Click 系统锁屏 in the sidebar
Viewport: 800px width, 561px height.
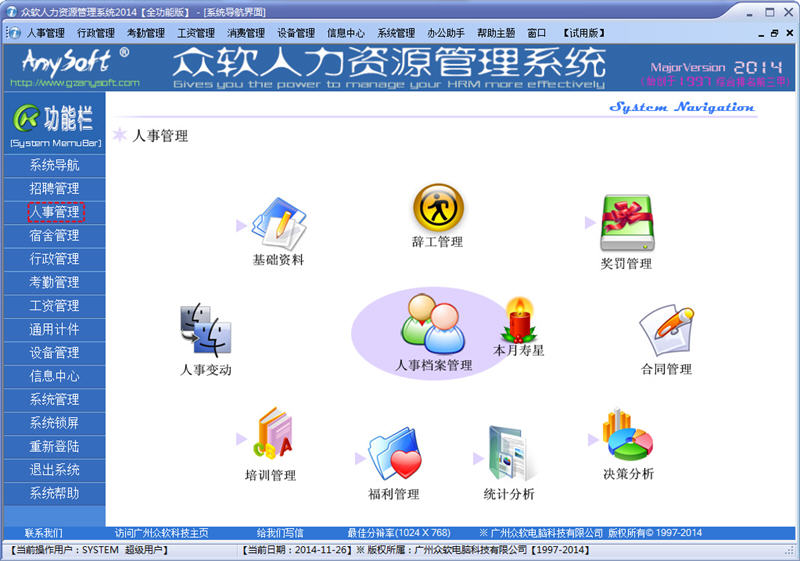click(54, 423)
